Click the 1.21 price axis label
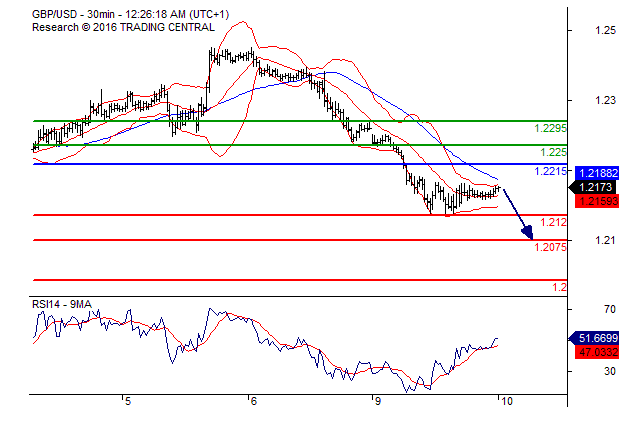Viewport: 641px width, 426px height. tap(605, 240)
